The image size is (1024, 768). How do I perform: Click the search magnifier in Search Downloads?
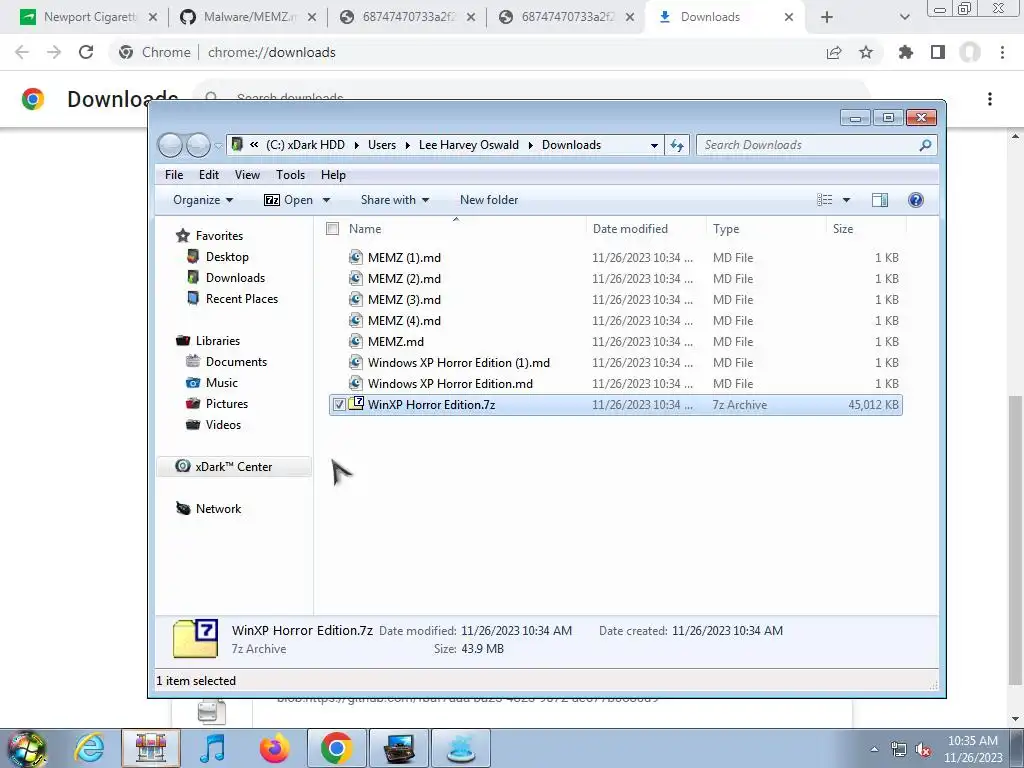tap(925, 145)
